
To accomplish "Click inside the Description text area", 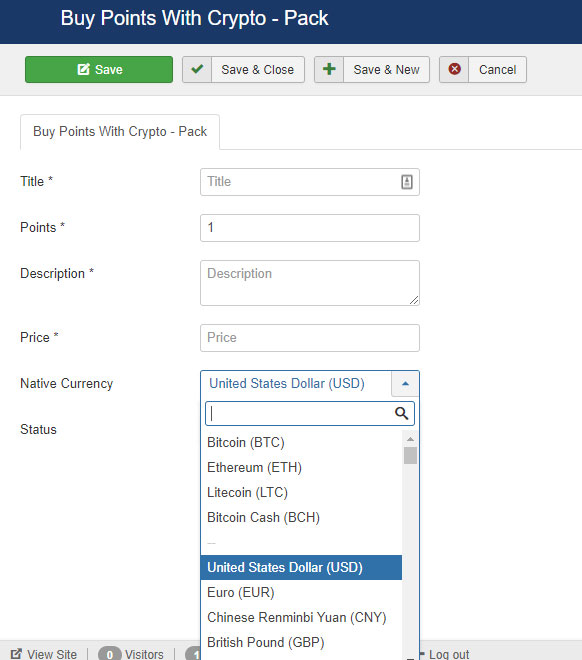I will click(x=310, y=283).
